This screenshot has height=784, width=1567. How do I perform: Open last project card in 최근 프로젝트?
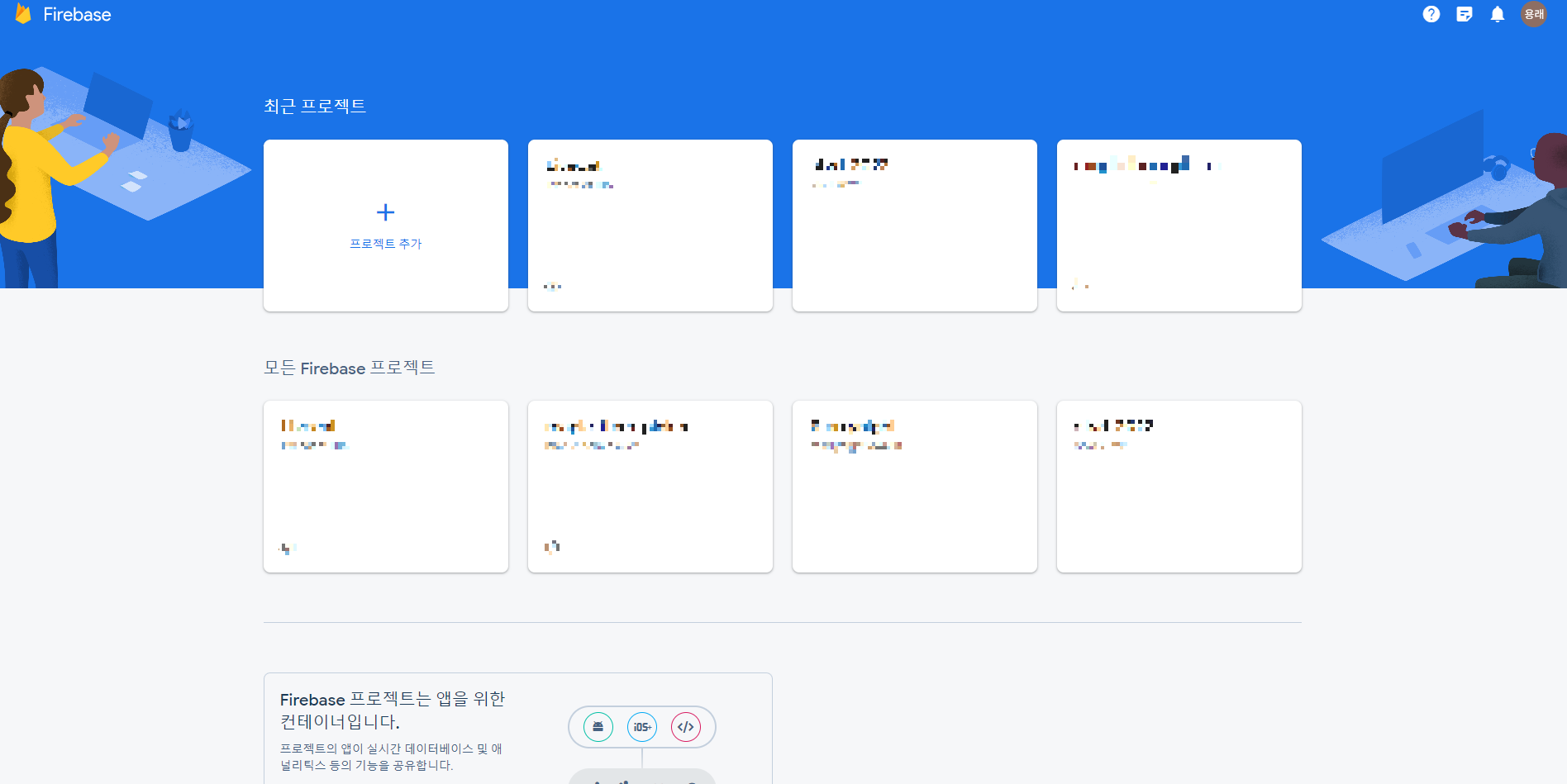click(1179, 226)
